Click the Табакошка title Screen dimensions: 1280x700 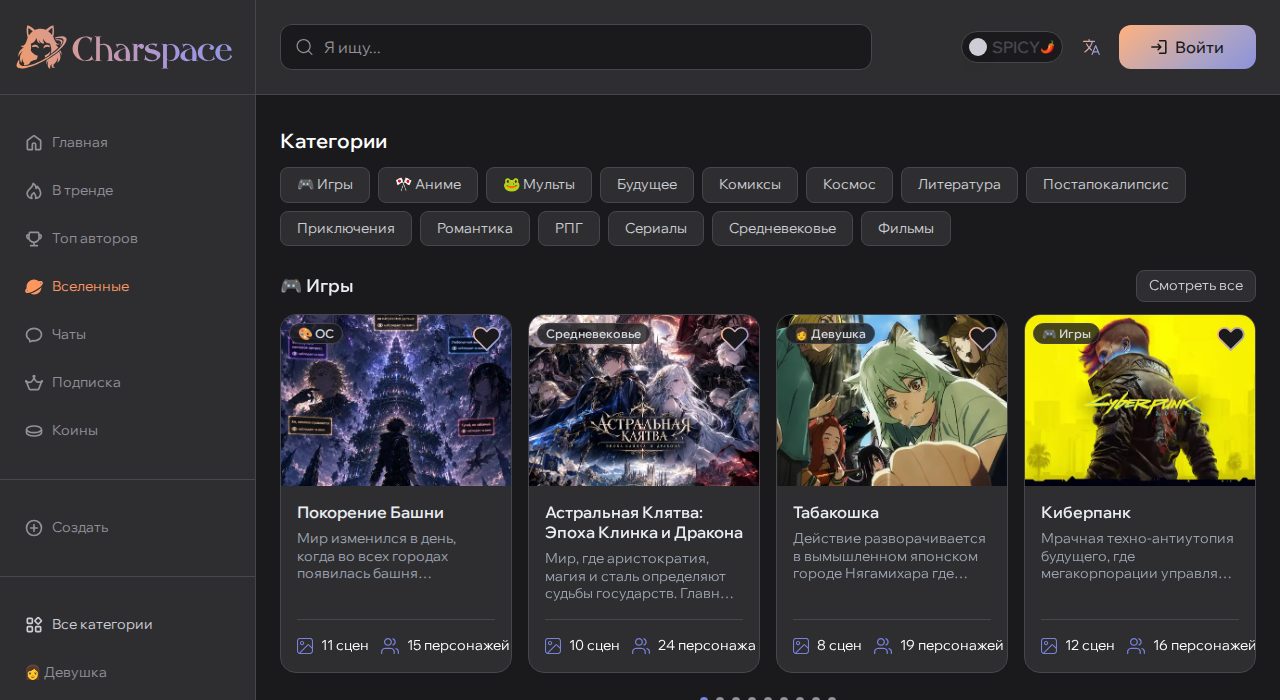click(836, 513)
